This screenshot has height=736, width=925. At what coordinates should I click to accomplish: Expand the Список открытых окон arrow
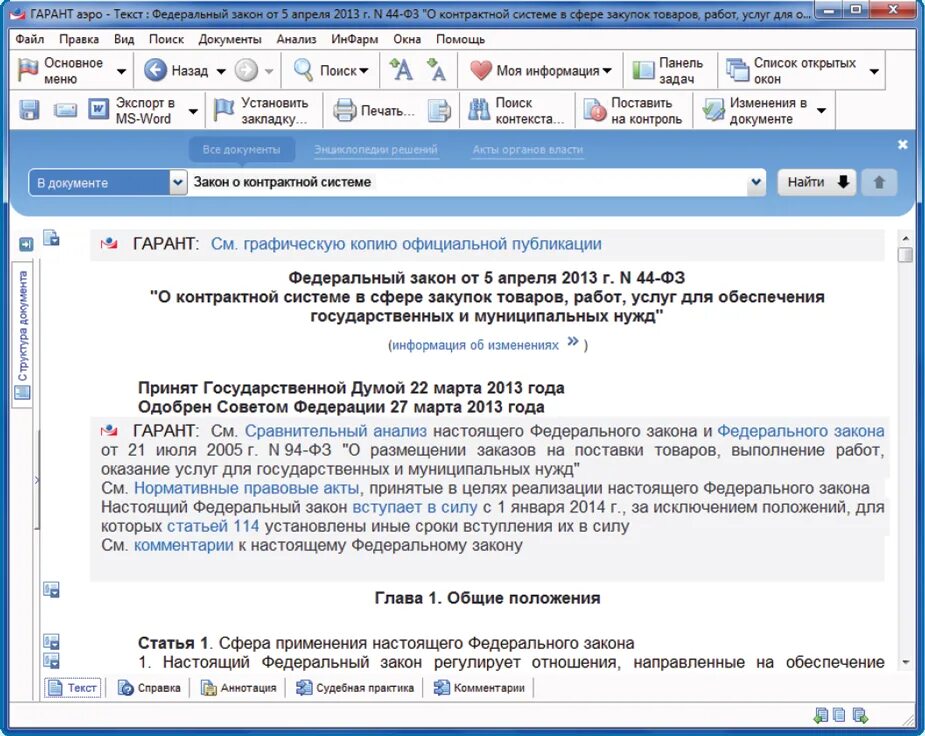coord(874,71)
